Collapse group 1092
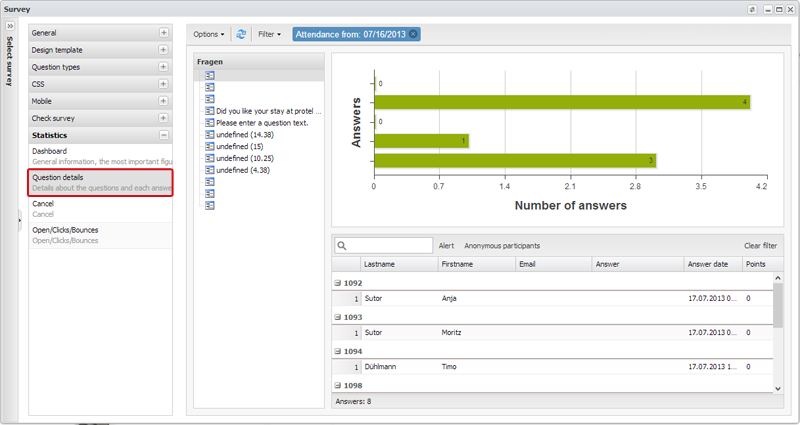This screenshot has height=425, width=800. [337, 283]
